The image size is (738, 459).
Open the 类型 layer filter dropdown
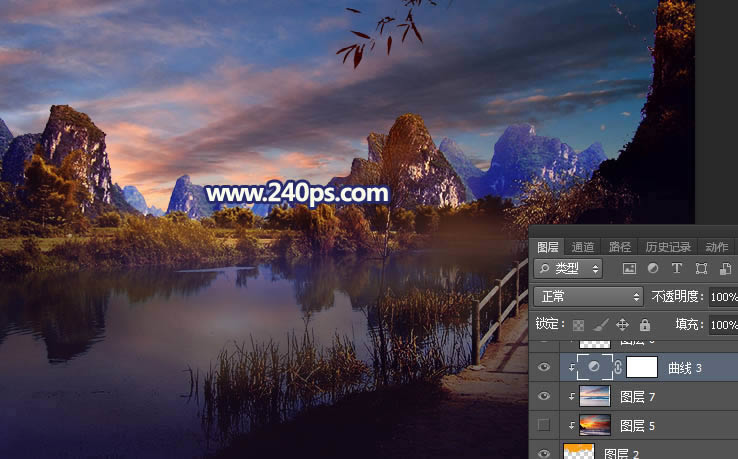[568, 269]
